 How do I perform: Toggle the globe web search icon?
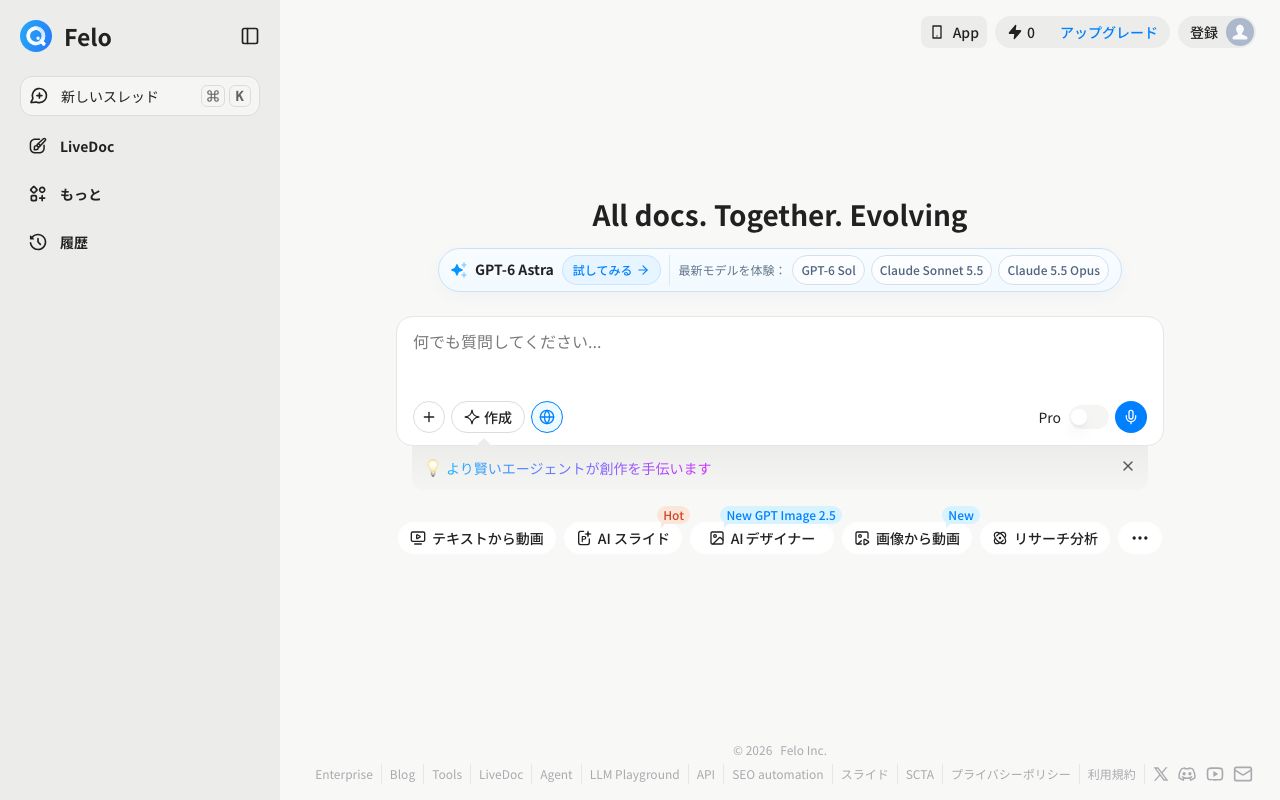[x=547, y=417]
